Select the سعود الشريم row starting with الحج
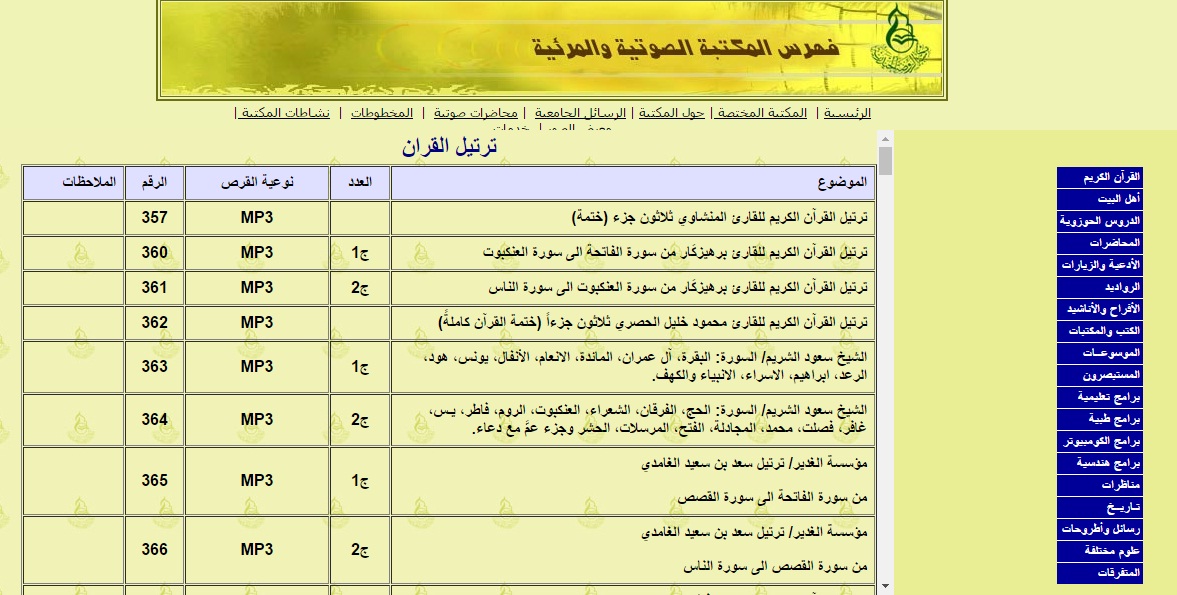 pyautogui.click(x=648, y=419)
